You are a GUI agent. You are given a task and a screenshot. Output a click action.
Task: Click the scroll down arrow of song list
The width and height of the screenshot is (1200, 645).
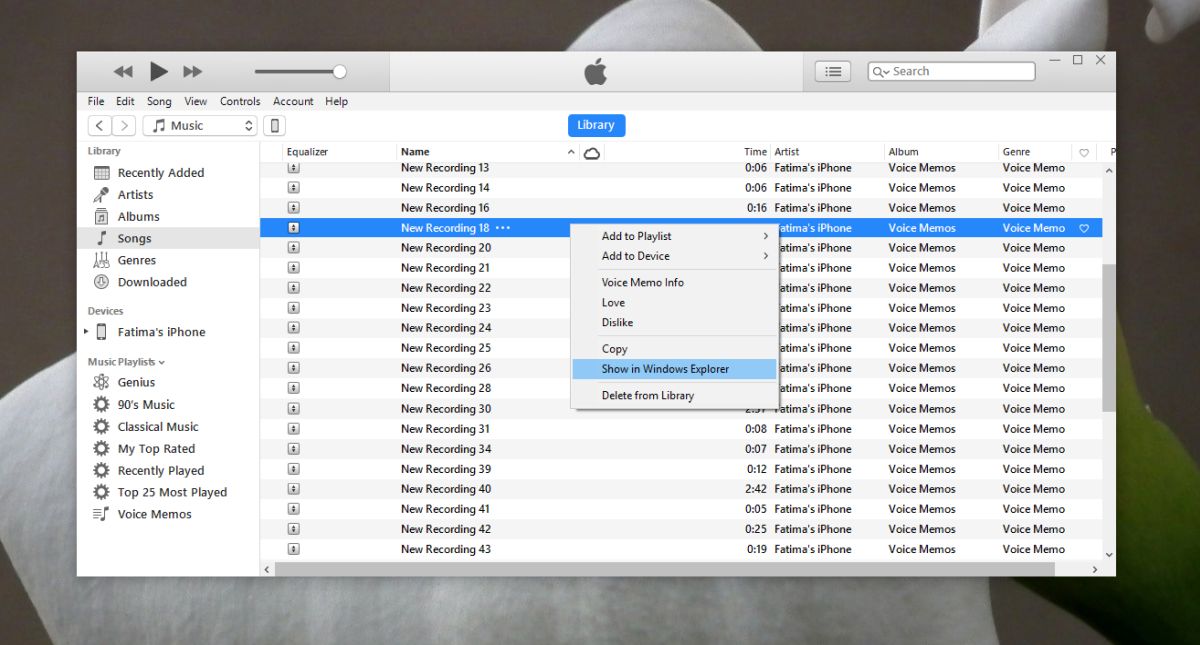(1108, 553)
